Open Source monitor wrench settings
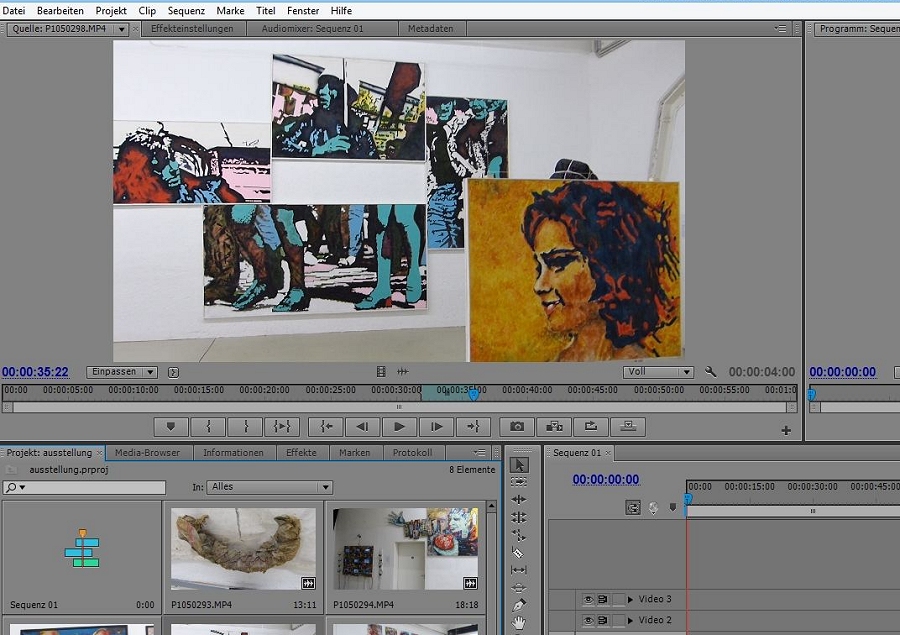This screenshot has width=900, height=635. [x=711, y=372]
